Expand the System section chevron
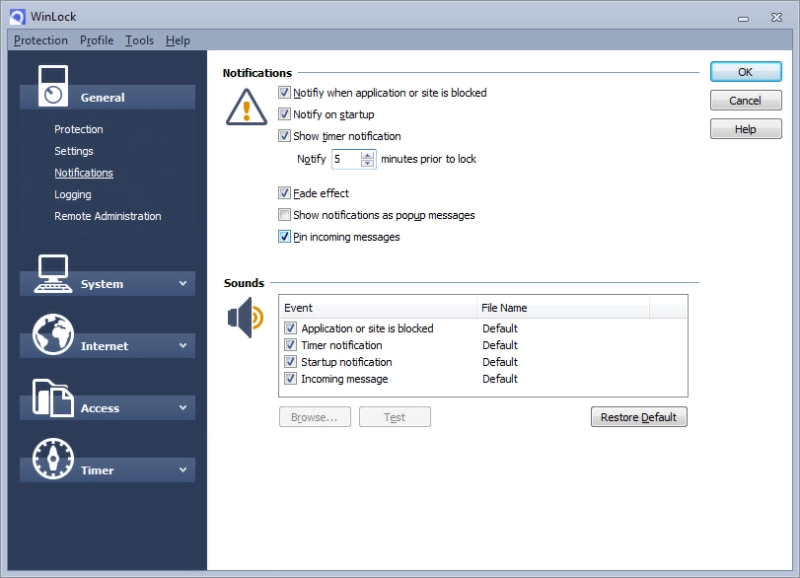 click(x=183, y=284)
